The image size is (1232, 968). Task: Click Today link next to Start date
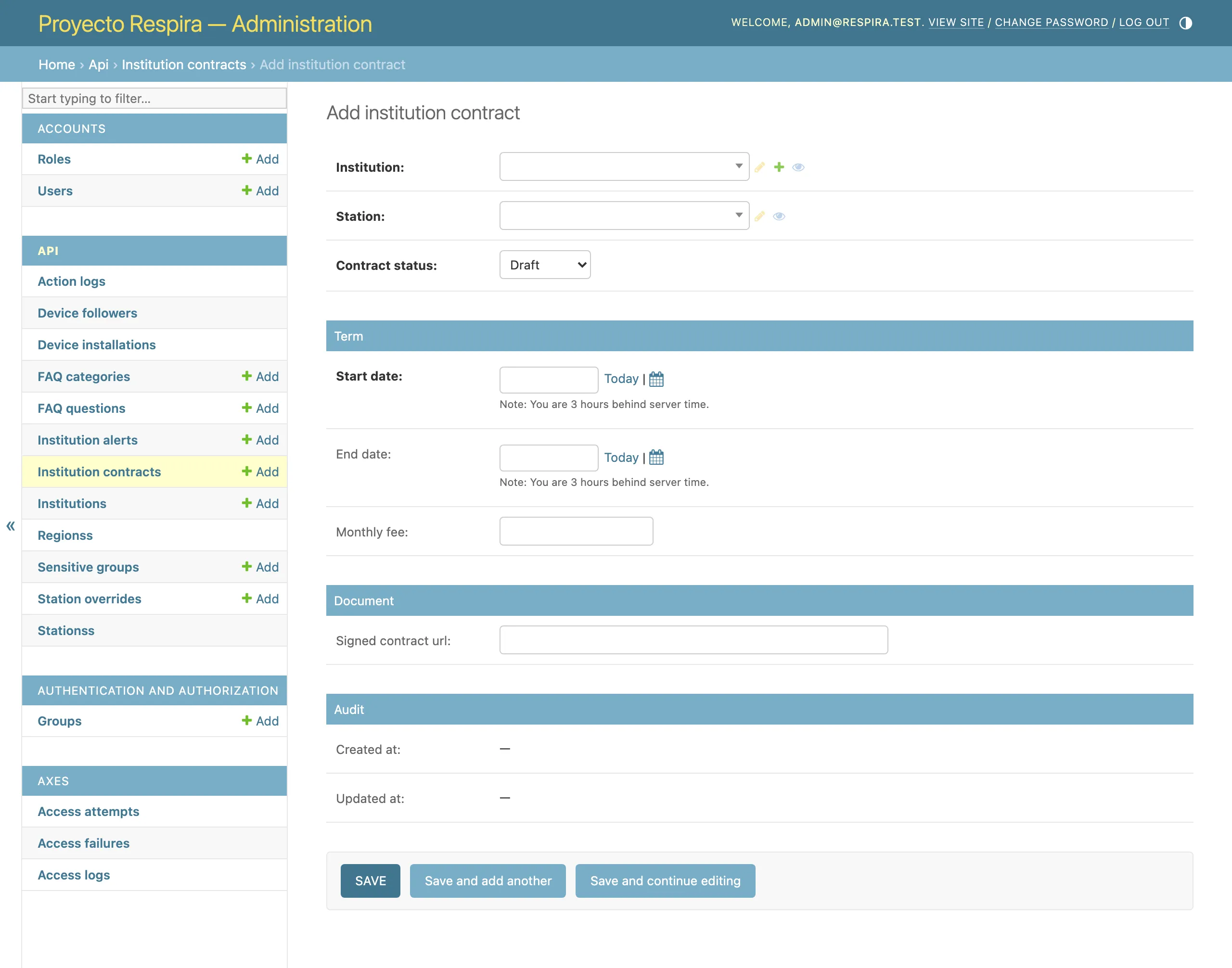(x=621, y=379)
